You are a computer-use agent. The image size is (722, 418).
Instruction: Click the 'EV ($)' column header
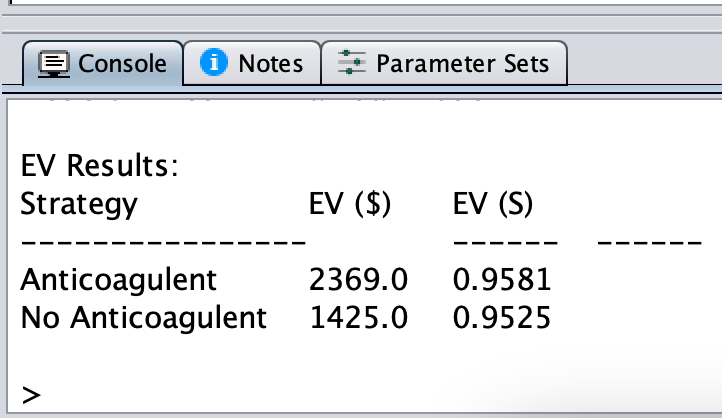click(x=350, y=204)
